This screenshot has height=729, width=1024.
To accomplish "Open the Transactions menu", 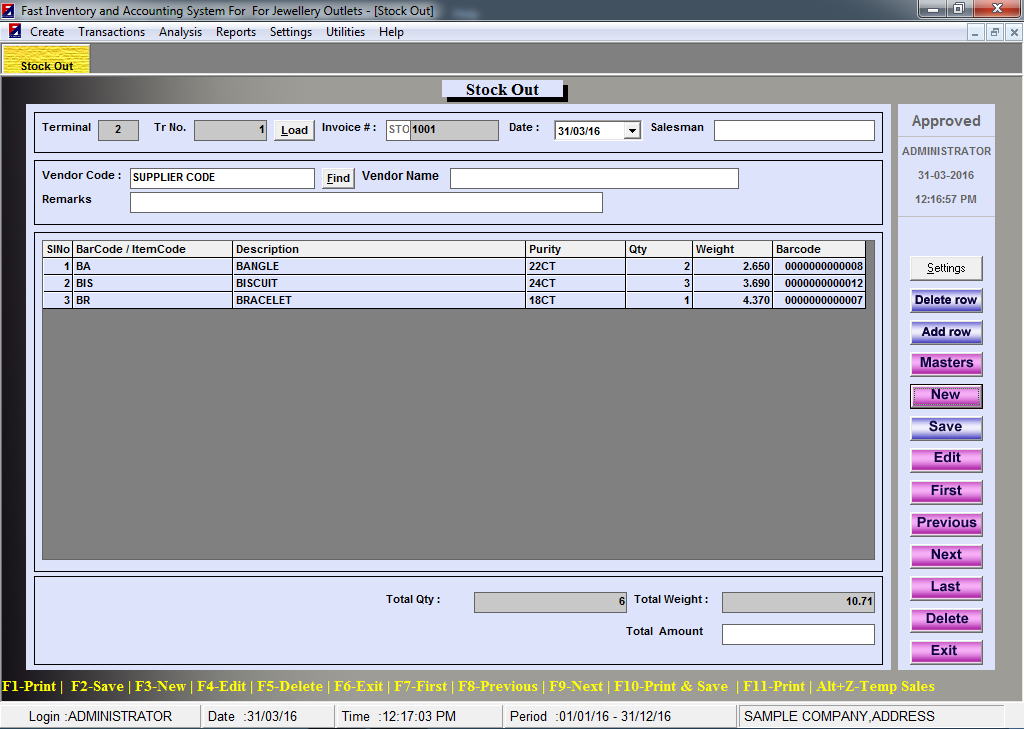I will (111, 32).
